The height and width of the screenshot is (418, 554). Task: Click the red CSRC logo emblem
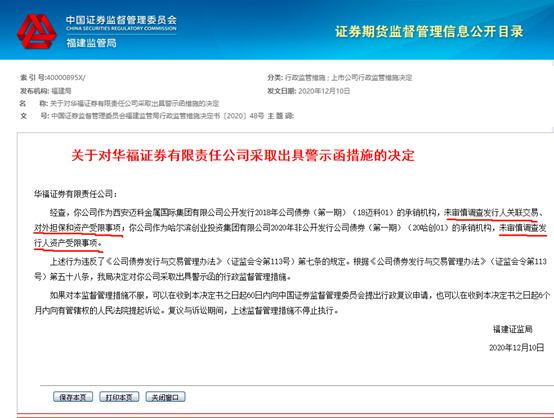point(36,31)
